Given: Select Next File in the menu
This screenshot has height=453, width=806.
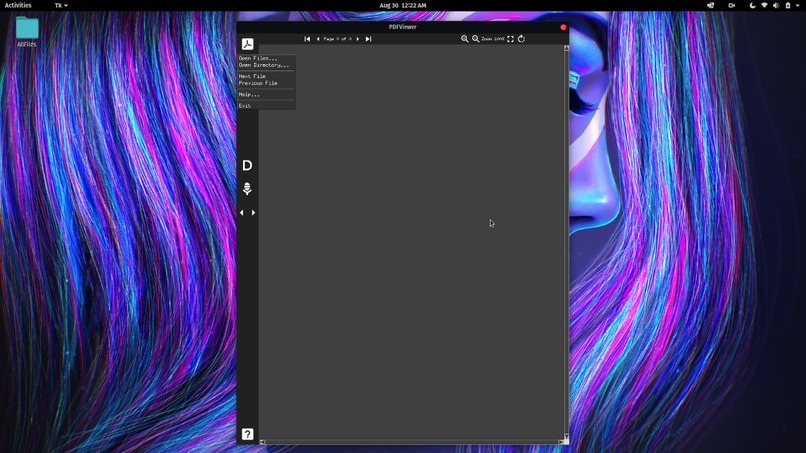Looking at the screenshot, I should coord(266,76).
